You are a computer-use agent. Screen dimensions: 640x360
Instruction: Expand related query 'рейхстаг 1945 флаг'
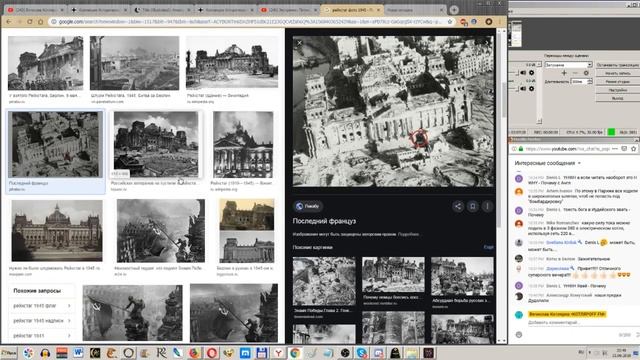[x=41, y=306]
